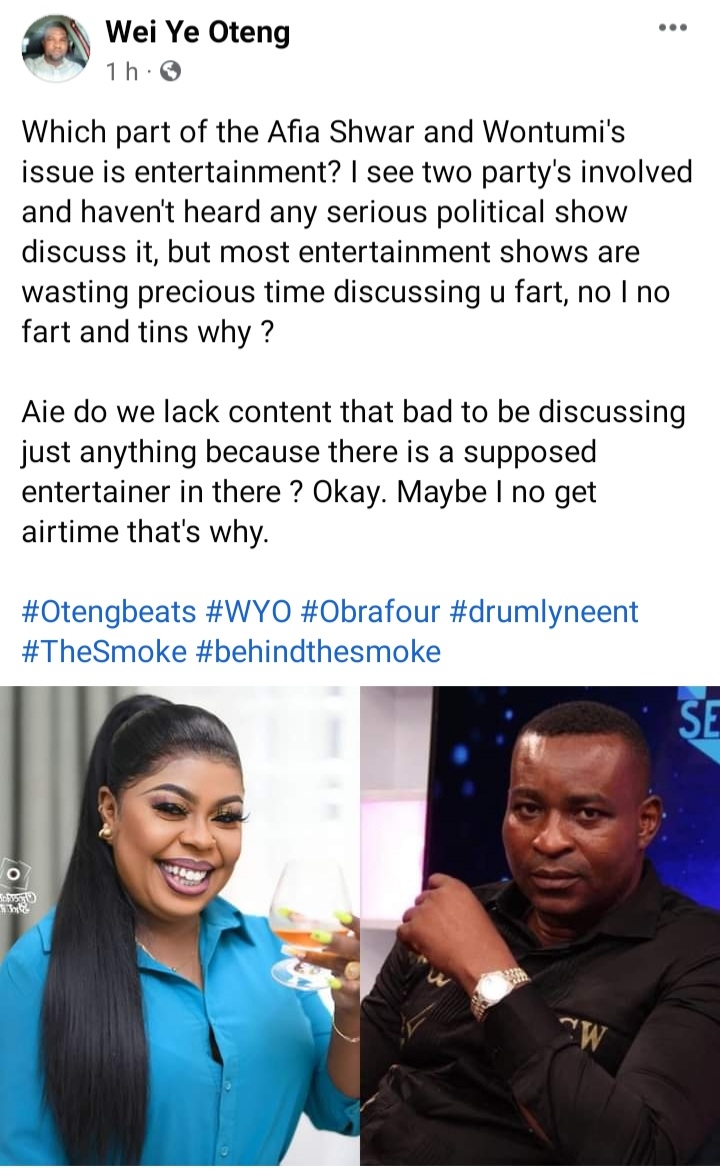Open the #Obrafour hashtag
Image resolution: width=720 pixels, height=1172 pixels.
(370, 611)
